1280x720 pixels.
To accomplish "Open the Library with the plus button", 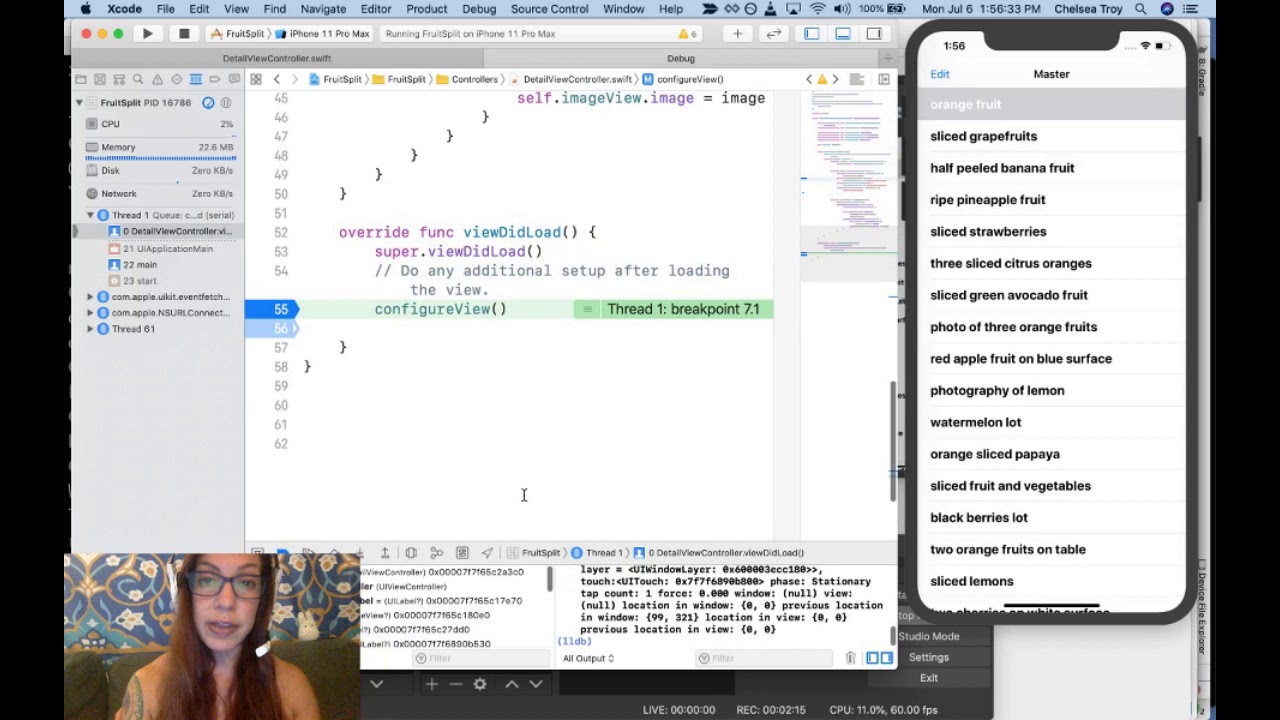I will (x=737, y=34).
